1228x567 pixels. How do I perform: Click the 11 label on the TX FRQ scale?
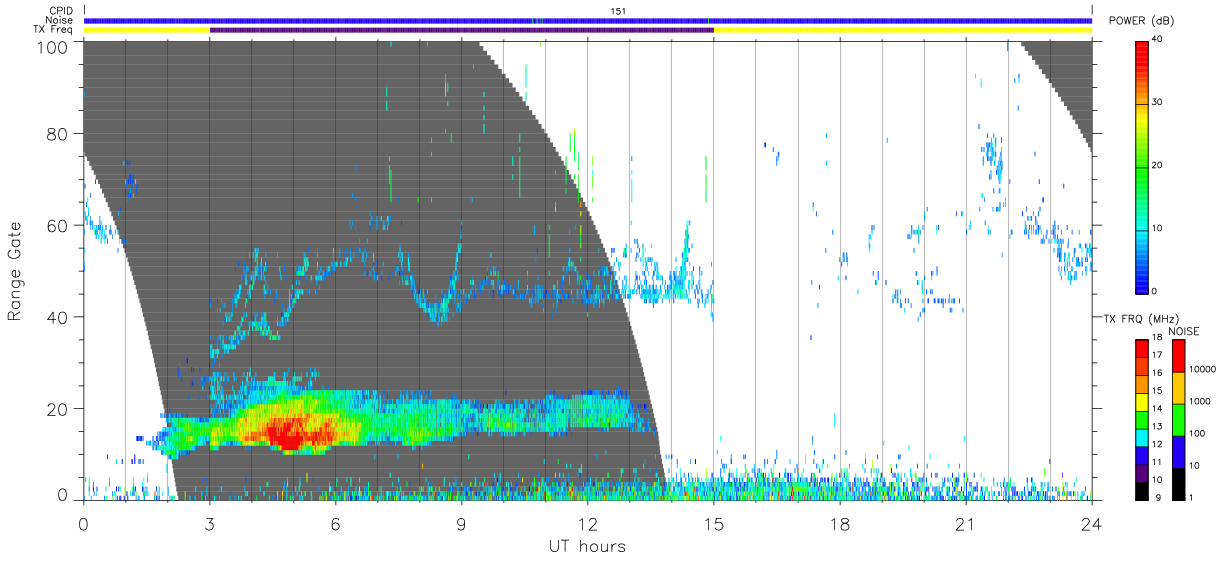1158,462
